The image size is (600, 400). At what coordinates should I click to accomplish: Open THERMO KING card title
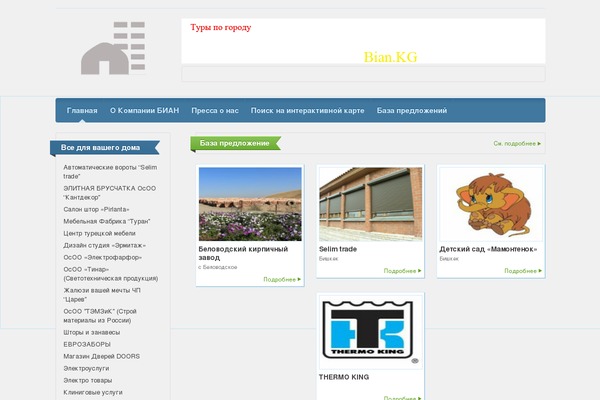click(344, 377)
